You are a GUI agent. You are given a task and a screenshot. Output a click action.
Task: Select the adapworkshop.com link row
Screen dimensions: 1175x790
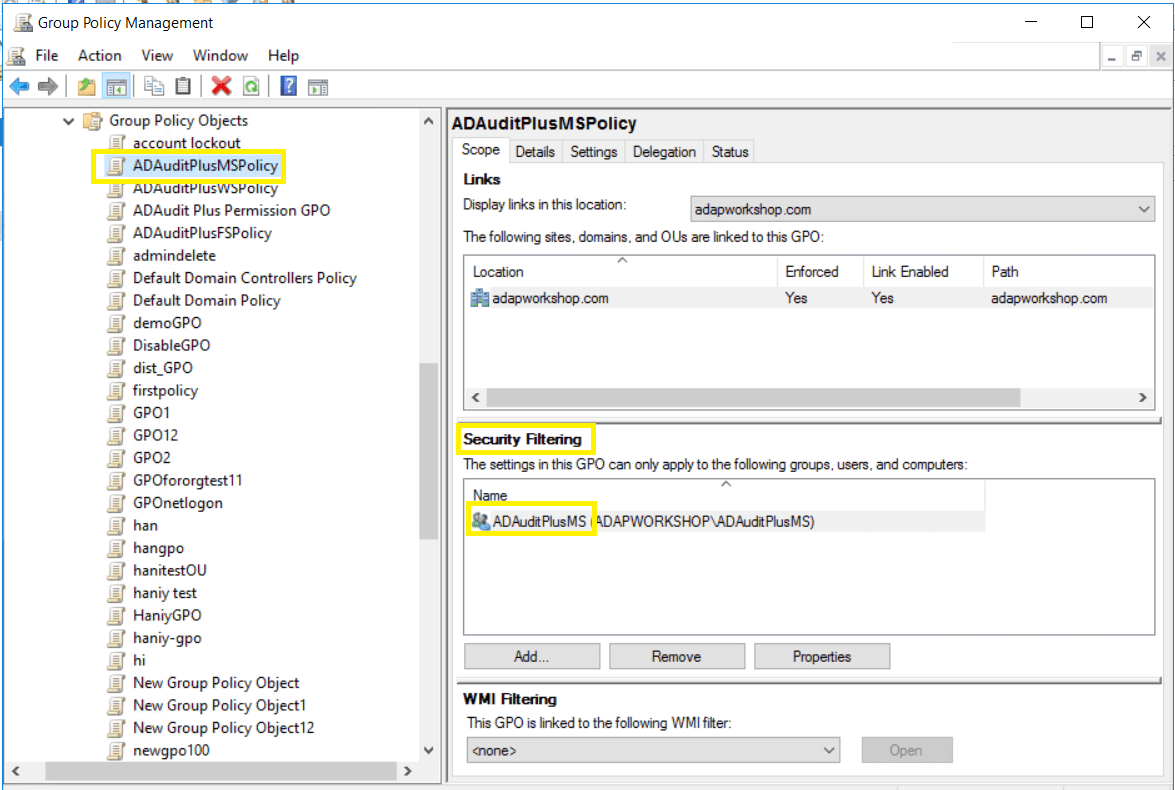pos(809,298)
